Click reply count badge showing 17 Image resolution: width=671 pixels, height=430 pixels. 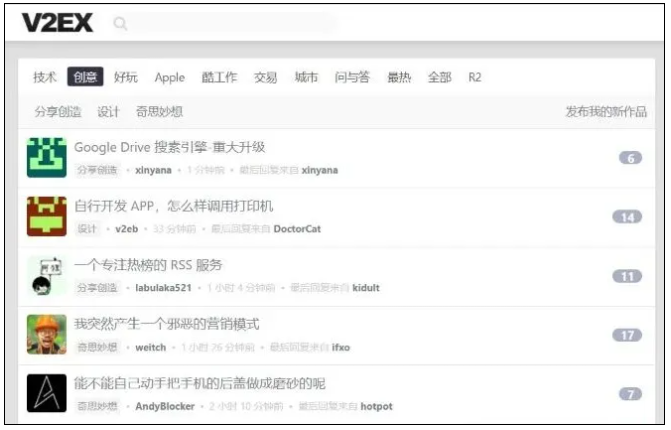(627, 335)
